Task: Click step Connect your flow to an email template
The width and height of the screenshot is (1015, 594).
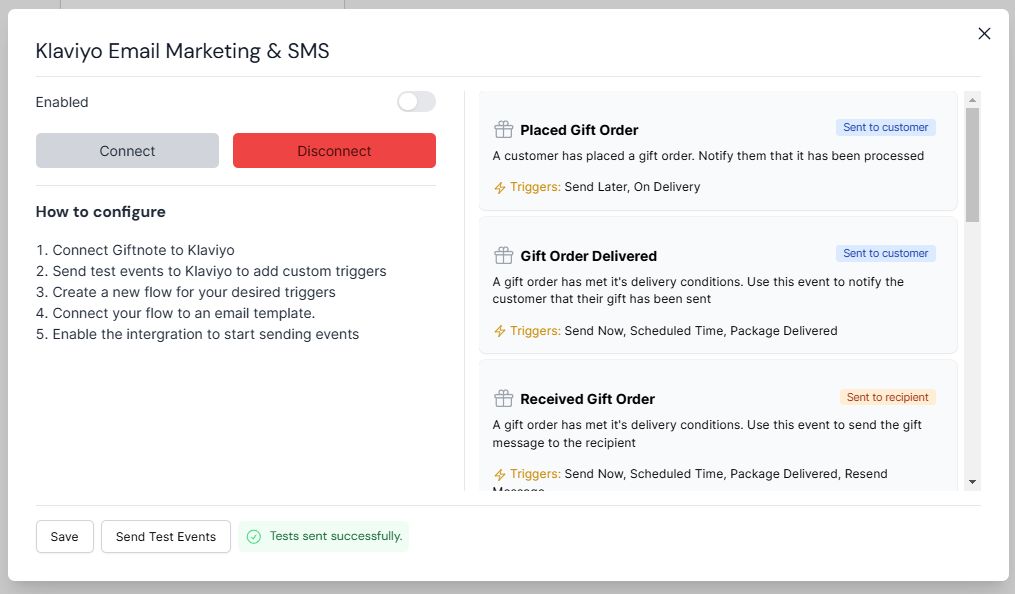Action: pyautogui.click(x=175, y=313)
